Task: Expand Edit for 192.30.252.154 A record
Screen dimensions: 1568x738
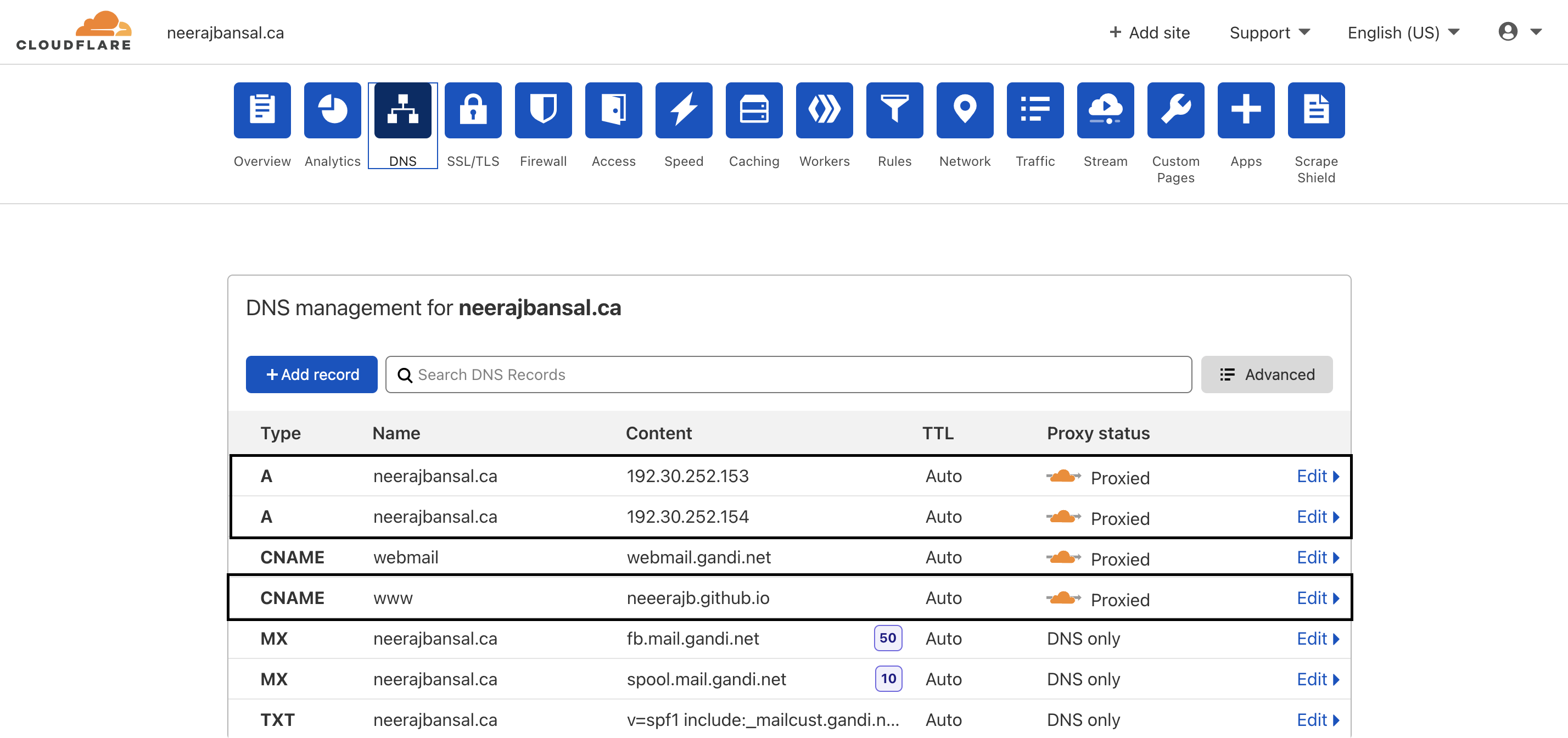Action: tap(1318, 517)
